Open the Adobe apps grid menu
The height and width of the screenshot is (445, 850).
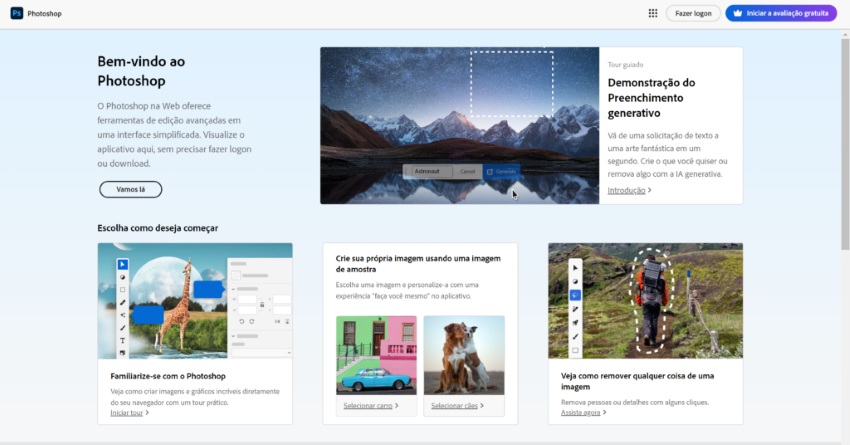[653, 14]
